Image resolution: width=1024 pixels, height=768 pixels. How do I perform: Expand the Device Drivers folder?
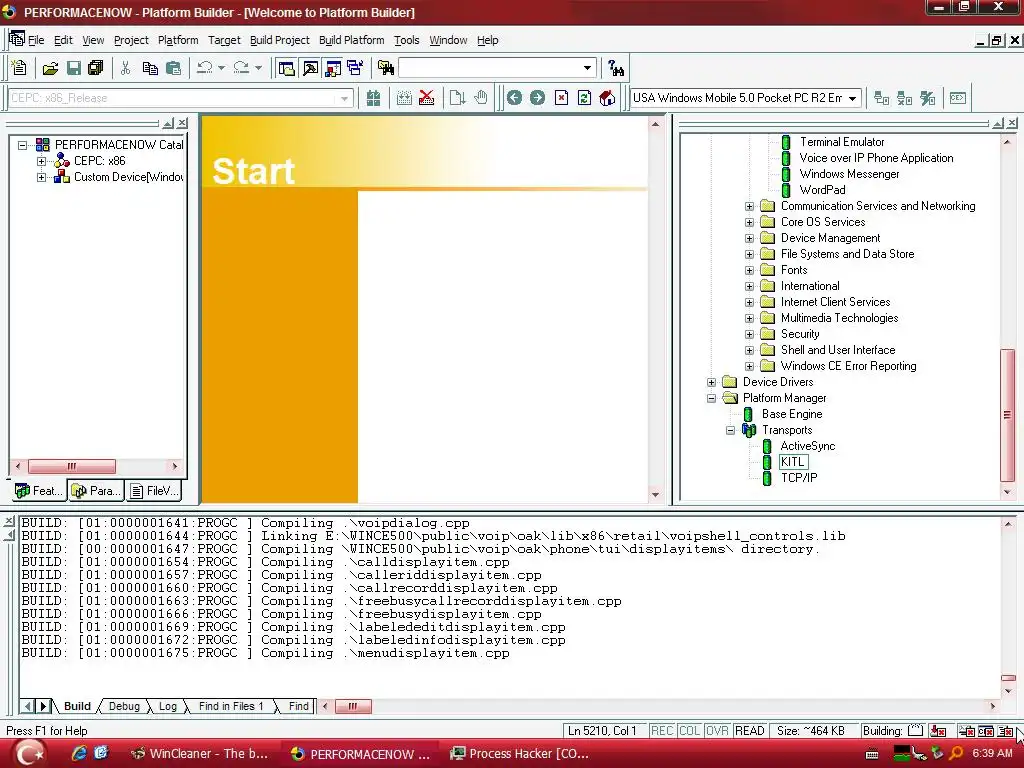pyautogui.click(x=711, y=382)
